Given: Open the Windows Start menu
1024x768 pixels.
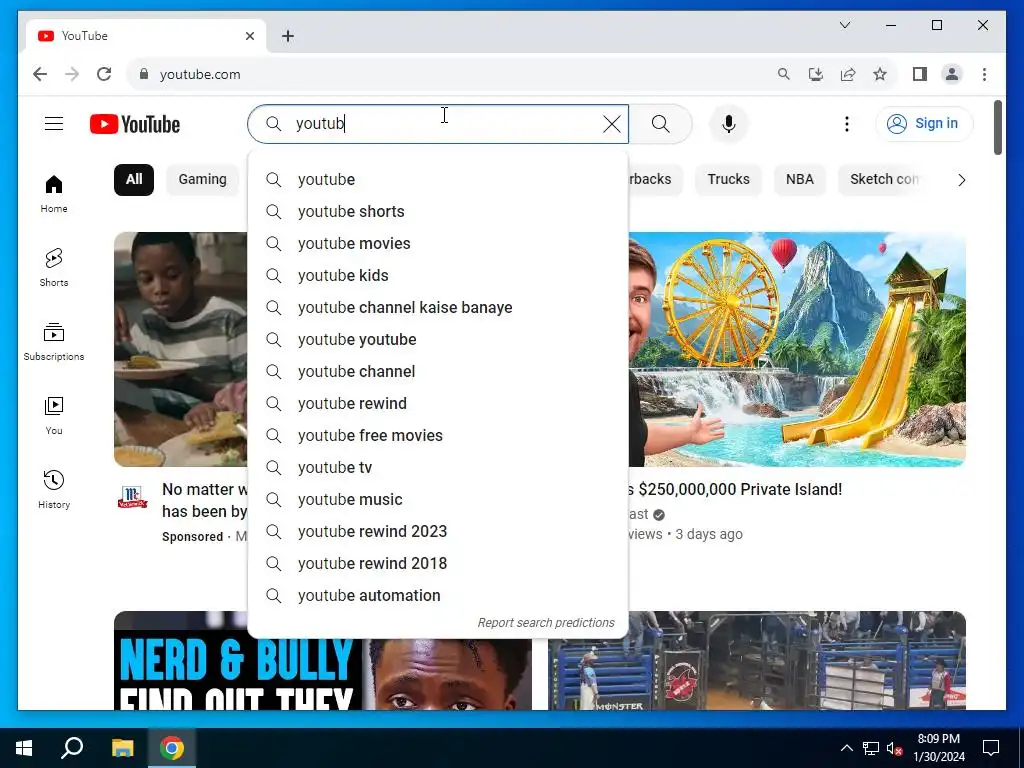Looking at the screenshot, I should [24, 748].
